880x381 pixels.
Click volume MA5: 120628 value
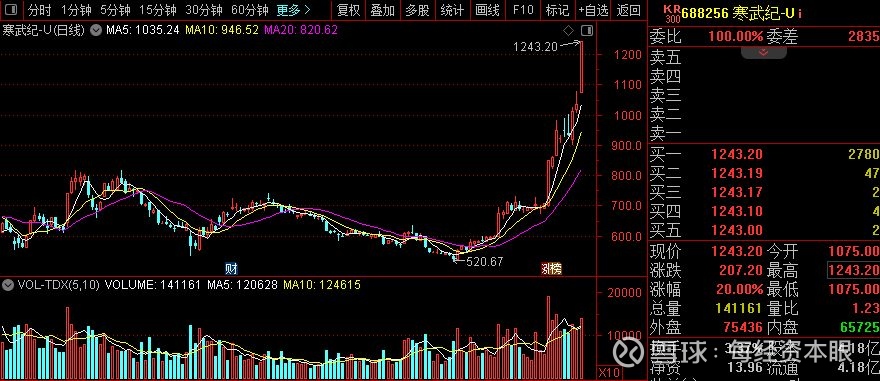pyautogui.click(x=242, y=285)
